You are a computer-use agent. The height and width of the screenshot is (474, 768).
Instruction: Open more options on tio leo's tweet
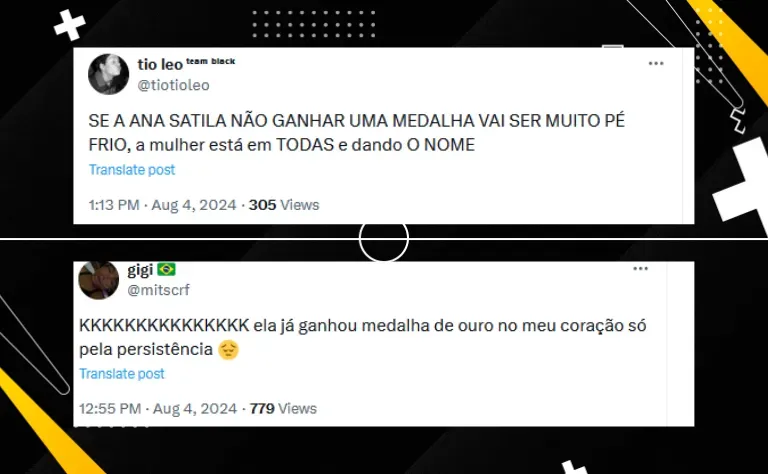[x=656, y=64]
